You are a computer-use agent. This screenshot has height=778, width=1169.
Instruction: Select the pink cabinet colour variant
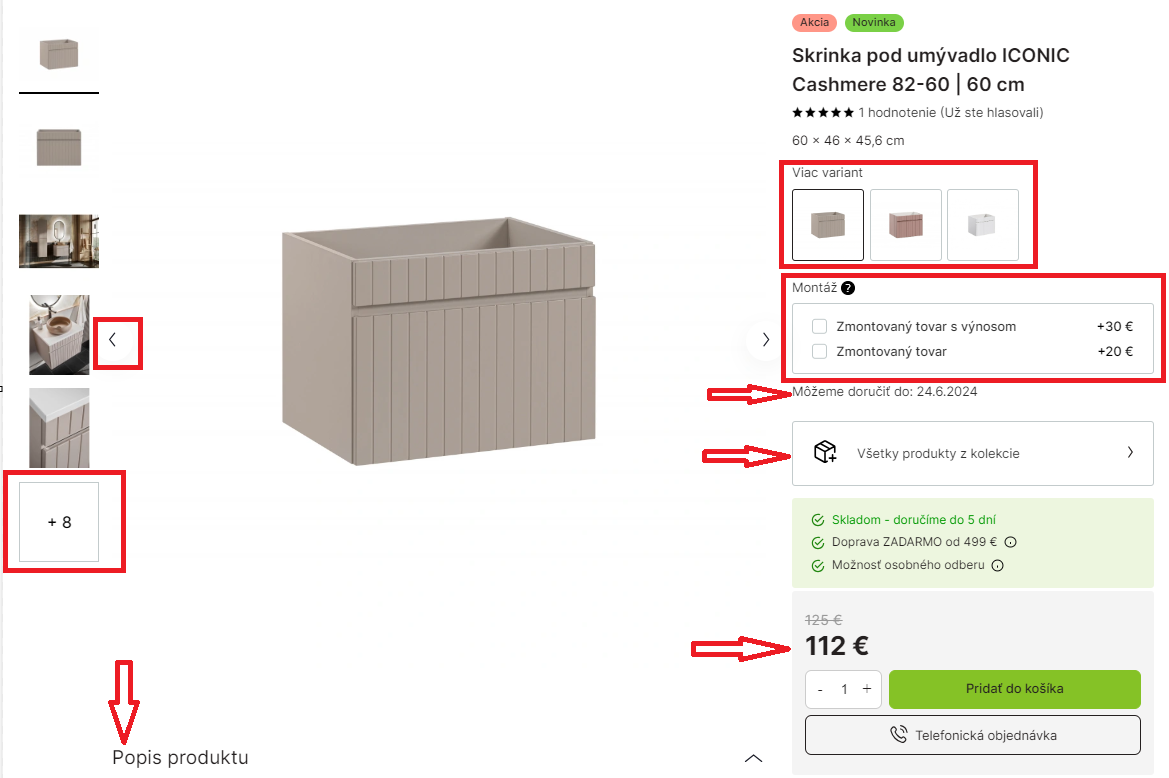(x=906, y=224)
